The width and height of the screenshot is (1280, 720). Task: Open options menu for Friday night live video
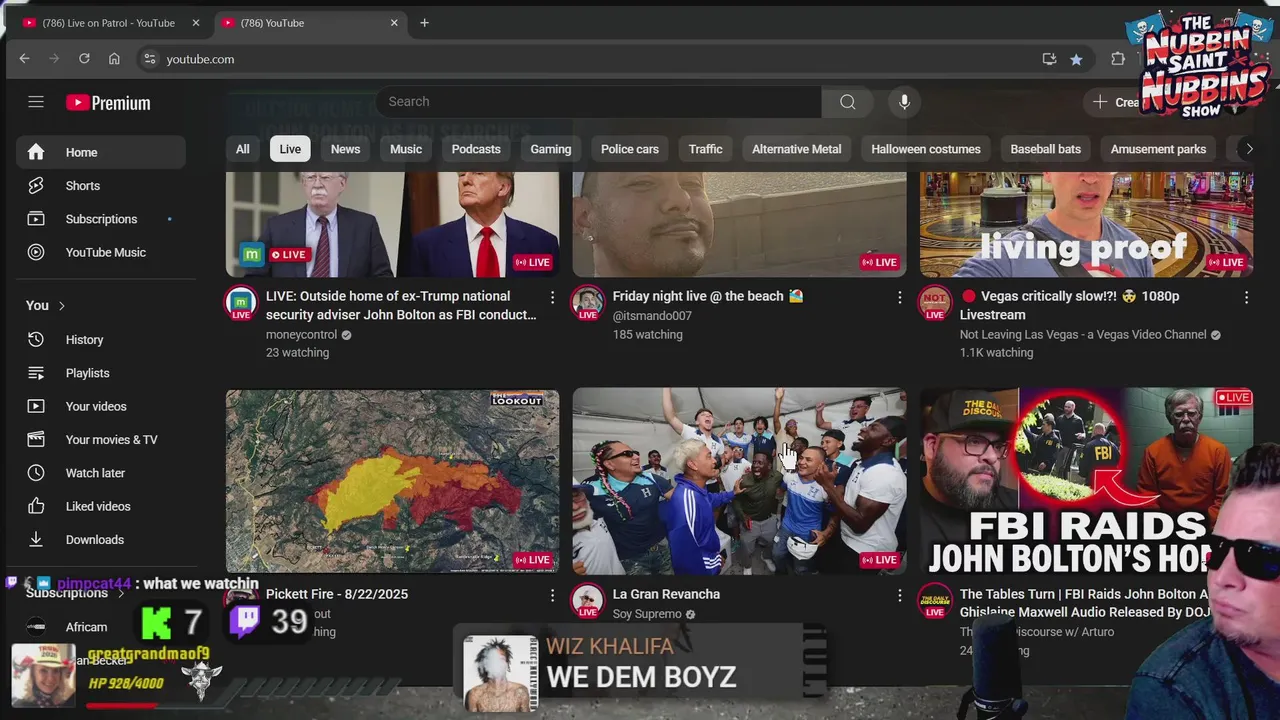pos(899,297)
